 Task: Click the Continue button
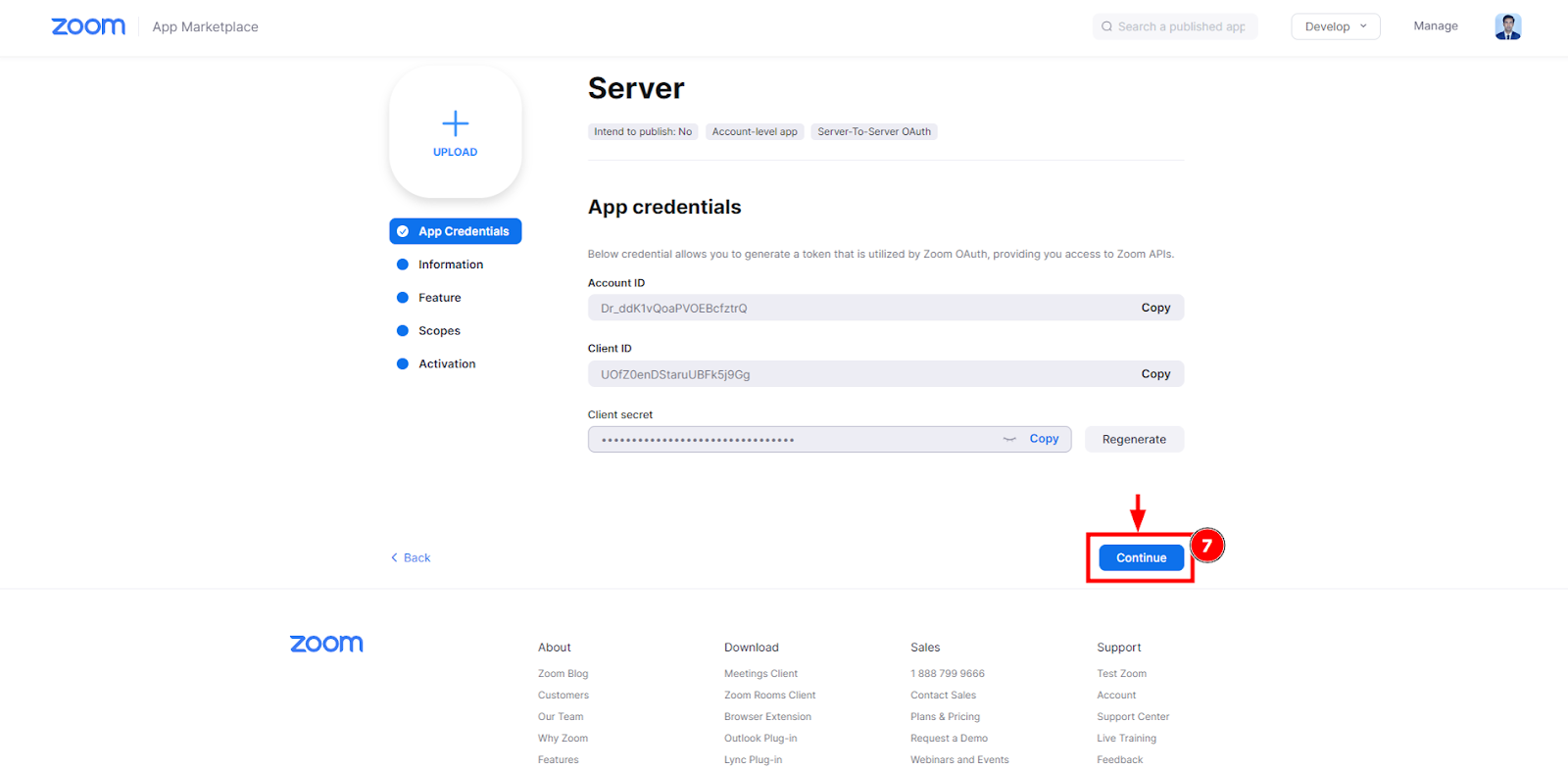(x=1142, y=557)
